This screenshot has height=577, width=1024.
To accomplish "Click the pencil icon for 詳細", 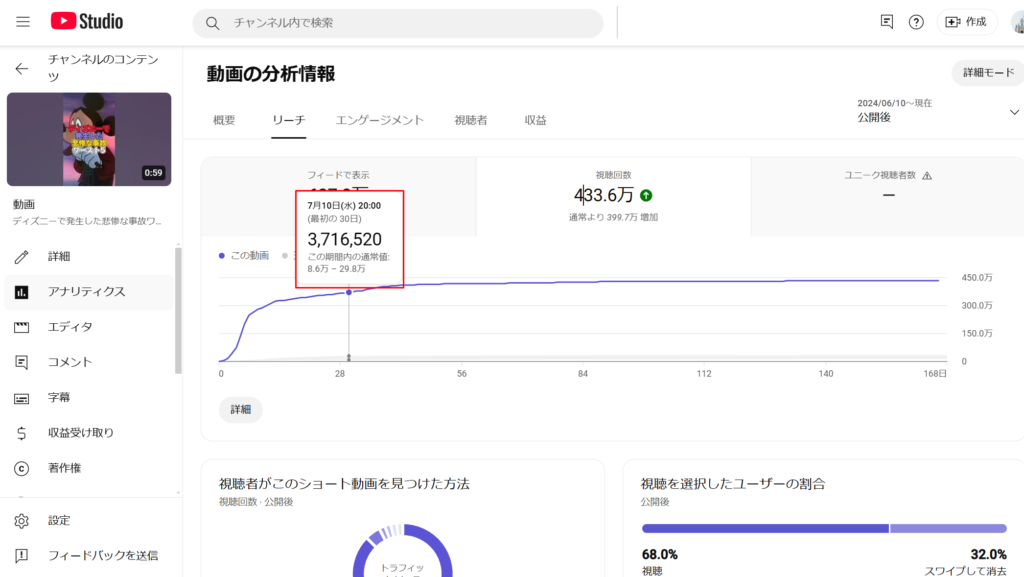I will point(22,257).
